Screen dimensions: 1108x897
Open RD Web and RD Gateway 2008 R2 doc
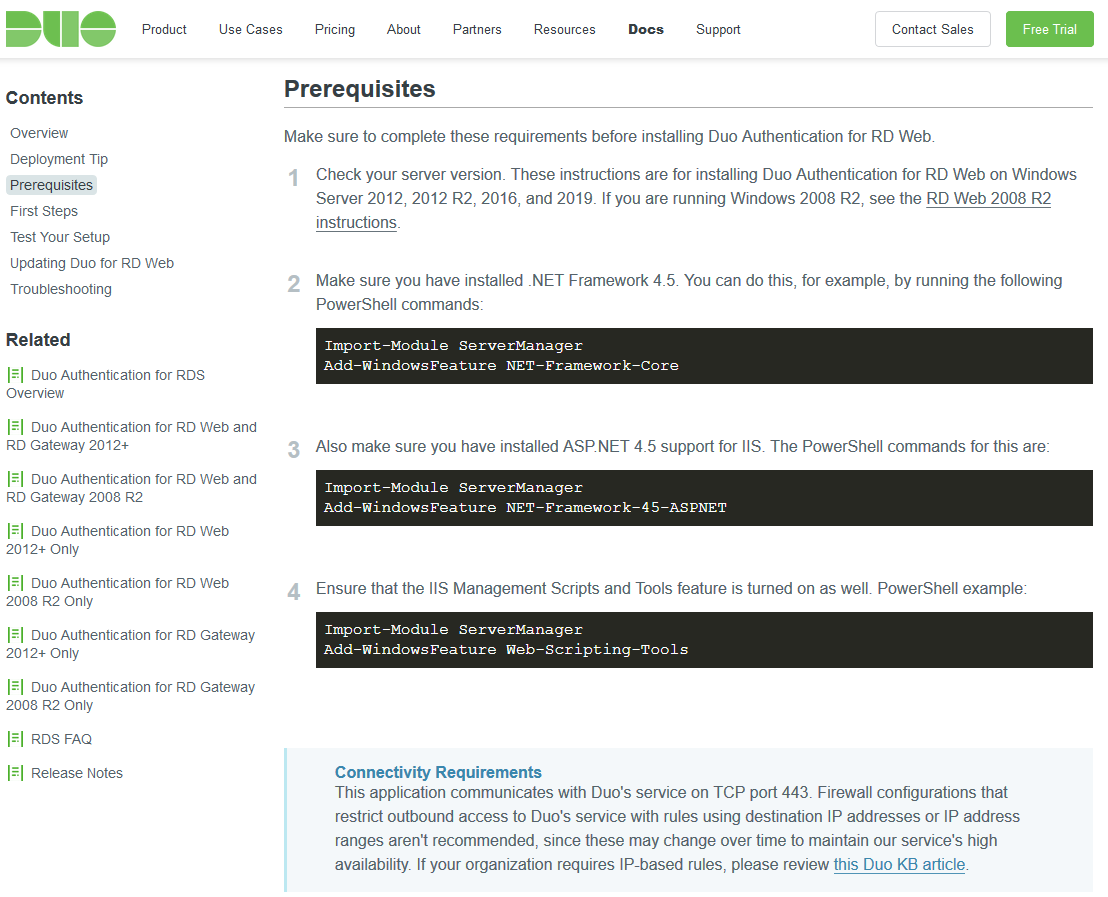coord(131,488)
